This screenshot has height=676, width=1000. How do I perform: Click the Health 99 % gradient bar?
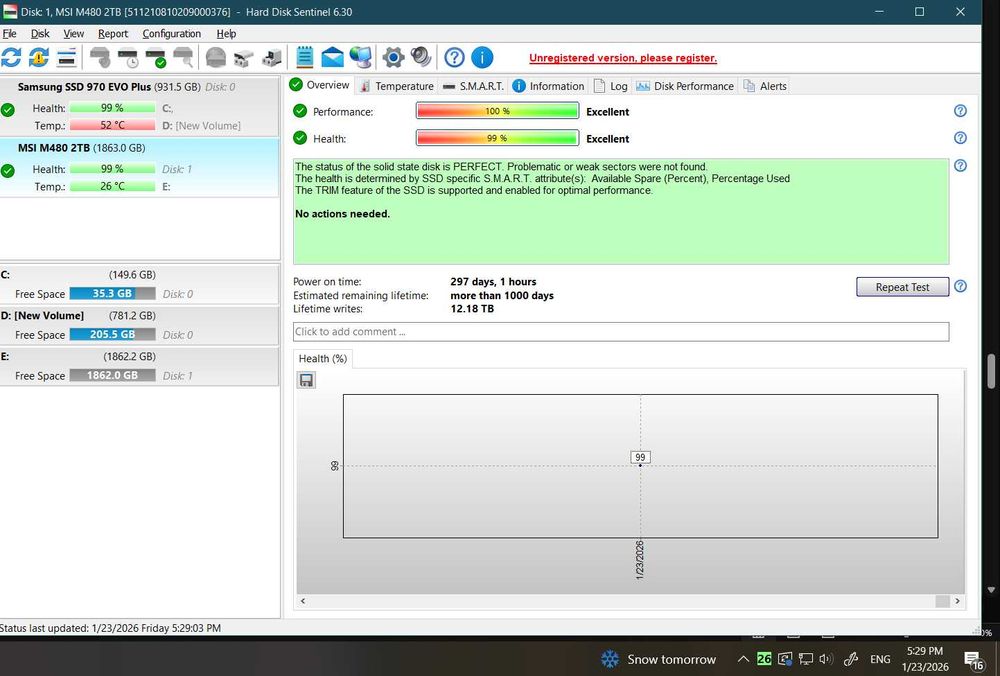497,138
